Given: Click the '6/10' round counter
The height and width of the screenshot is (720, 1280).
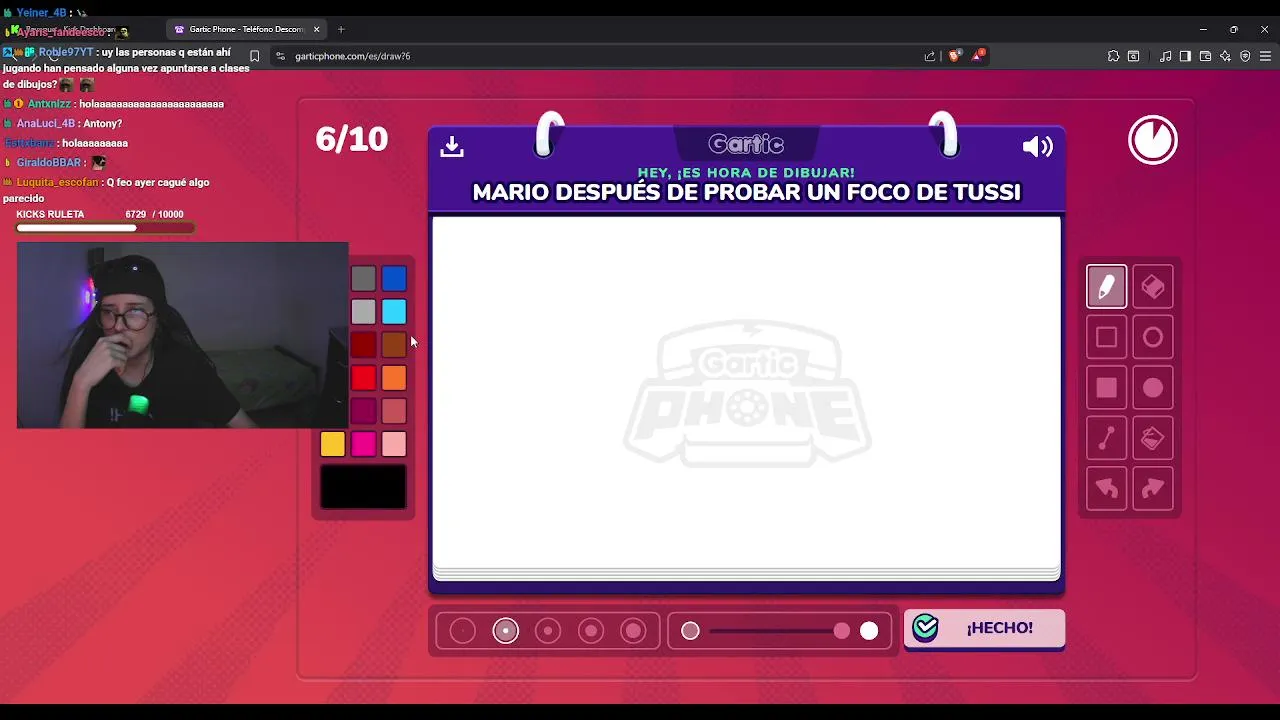Looking at the screenshot, I should coord(351,139).
